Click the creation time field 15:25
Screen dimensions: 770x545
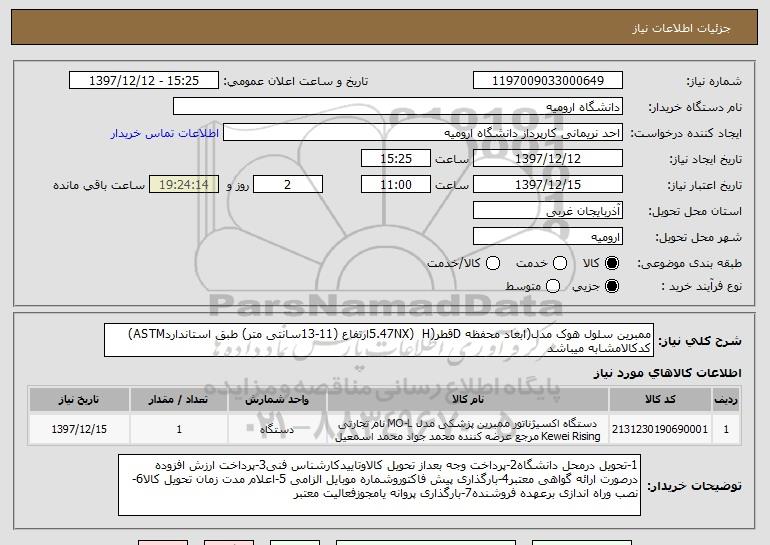click(x=396, y=159)
